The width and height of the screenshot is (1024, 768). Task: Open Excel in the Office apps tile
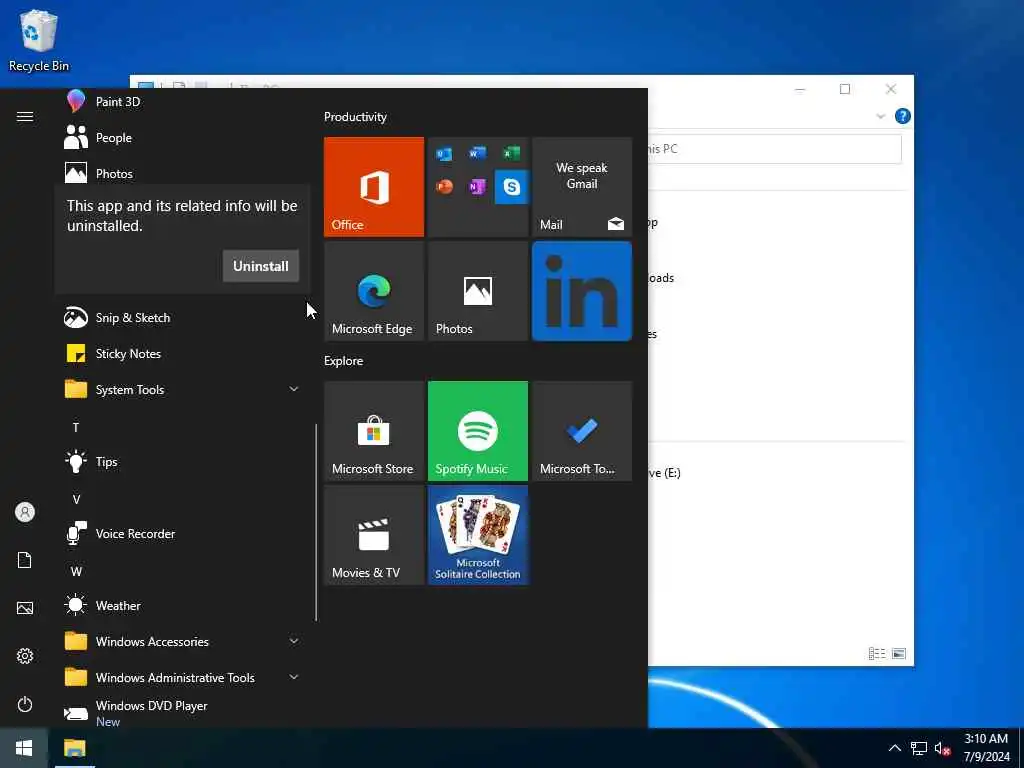(x=511, y=153)
